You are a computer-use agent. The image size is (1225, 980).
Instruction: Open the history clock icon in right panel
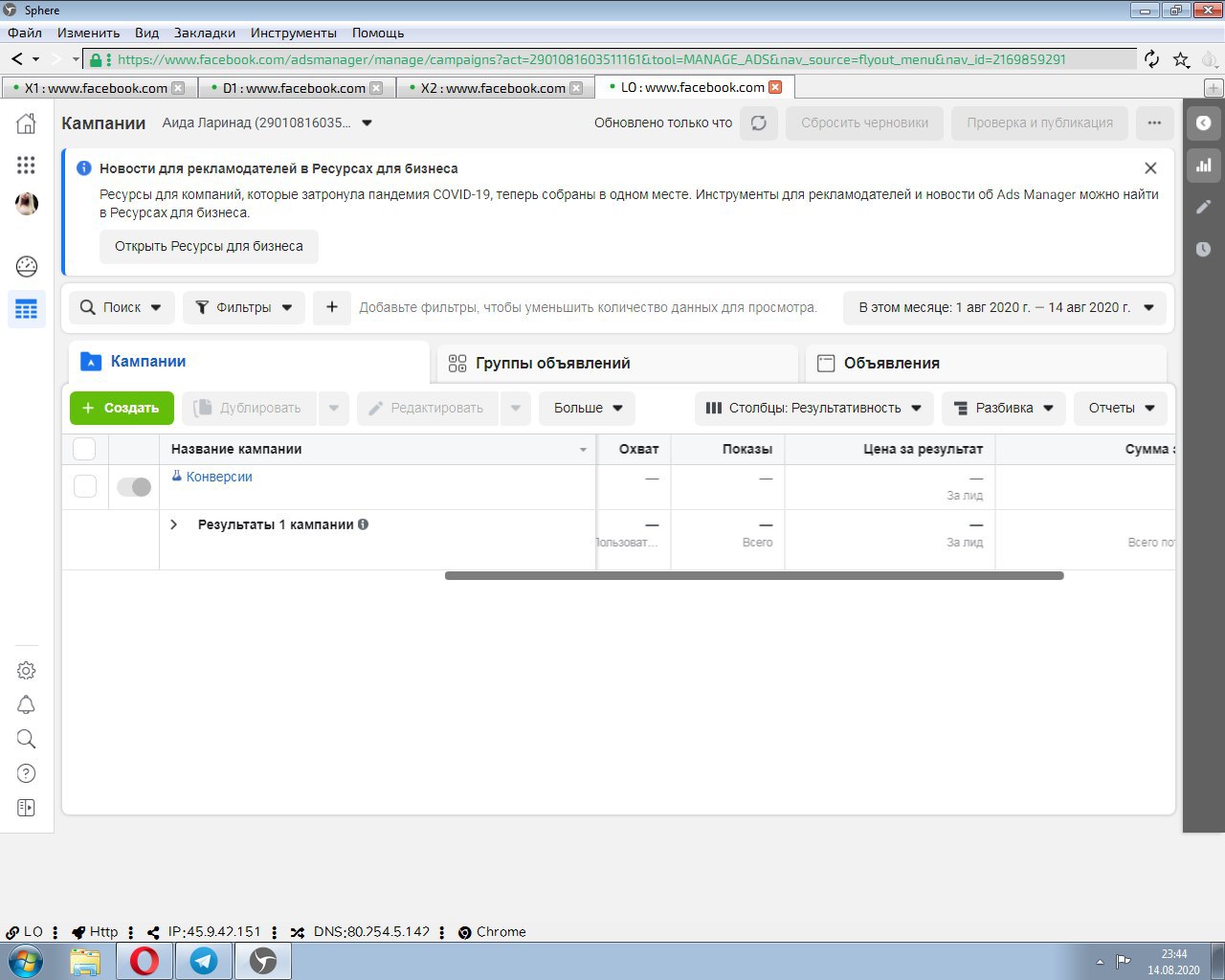[1204, 249]
